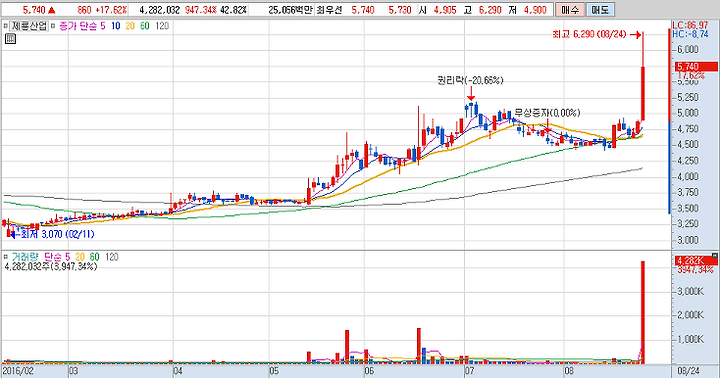Click the tallest red volume bar on 08/24

pos(643,312)
